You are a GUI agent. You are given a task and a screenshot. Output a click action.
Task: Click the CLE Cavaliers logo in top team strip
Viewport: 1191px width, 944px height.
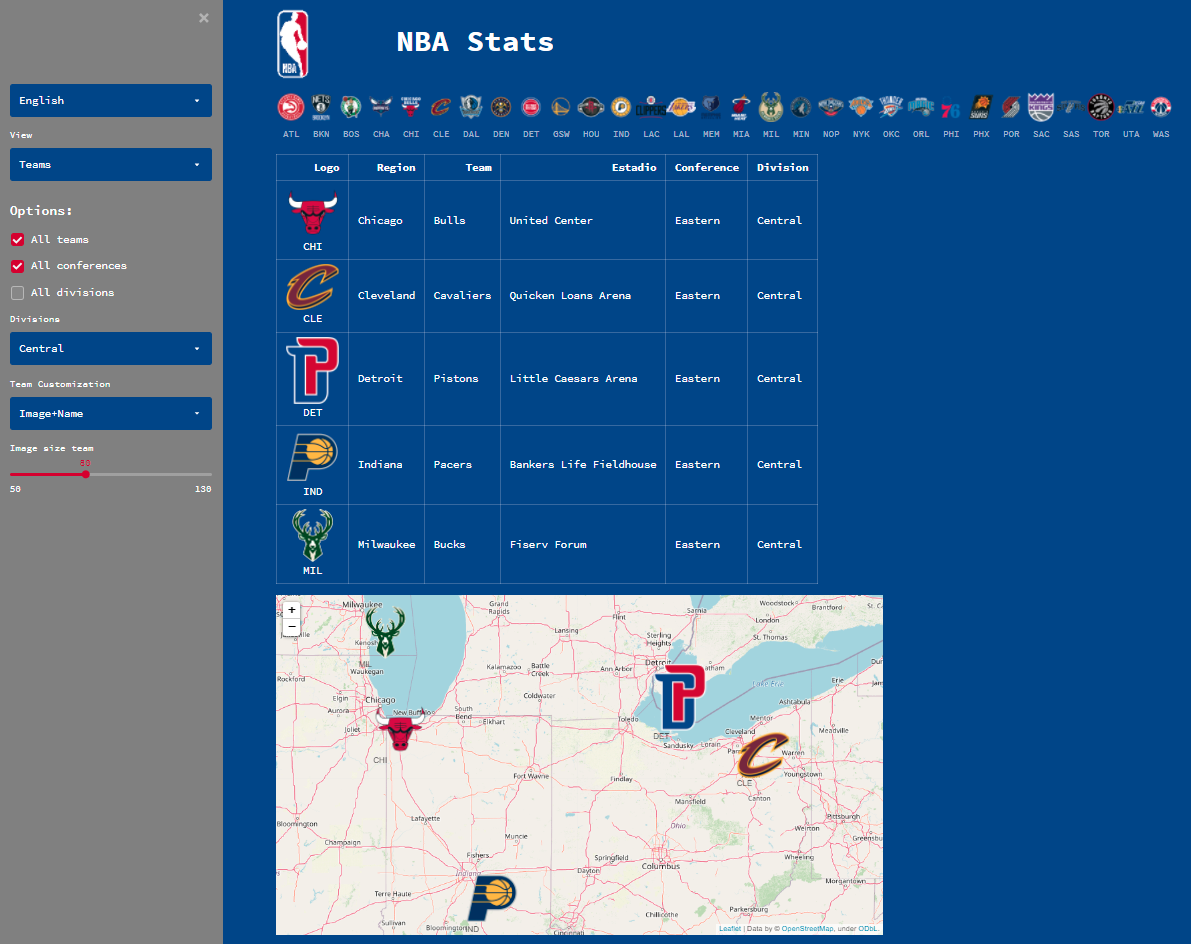[x=441, y=108]
